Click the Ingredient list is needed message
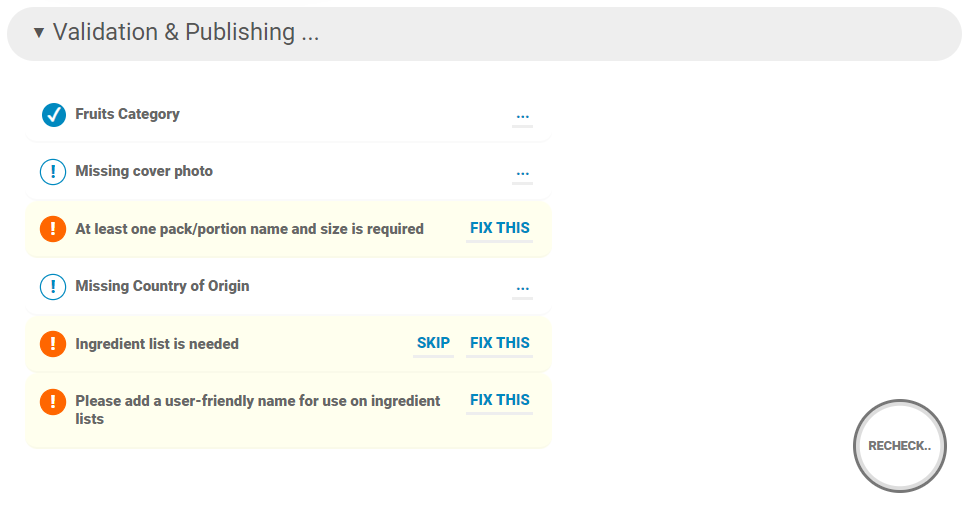Image resolution: width=968 pixels, height=512 pixels. click(x=157, y=344)
